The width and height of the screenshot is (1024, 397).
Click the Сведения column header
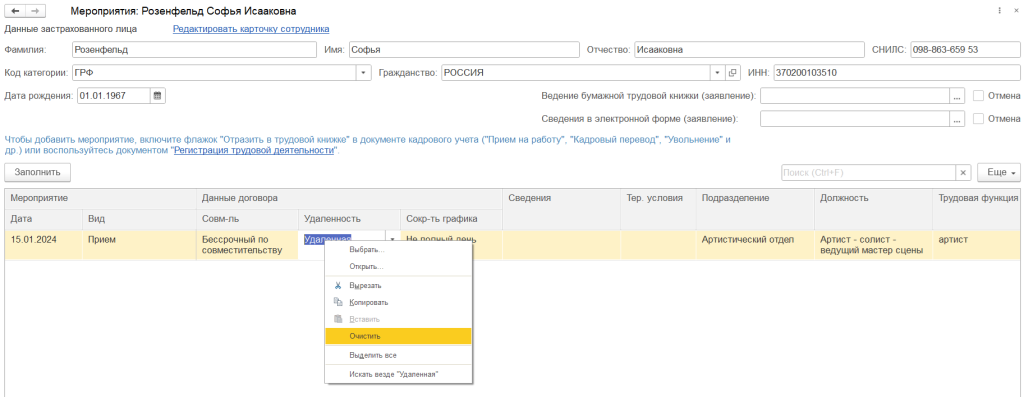[561, 209]
